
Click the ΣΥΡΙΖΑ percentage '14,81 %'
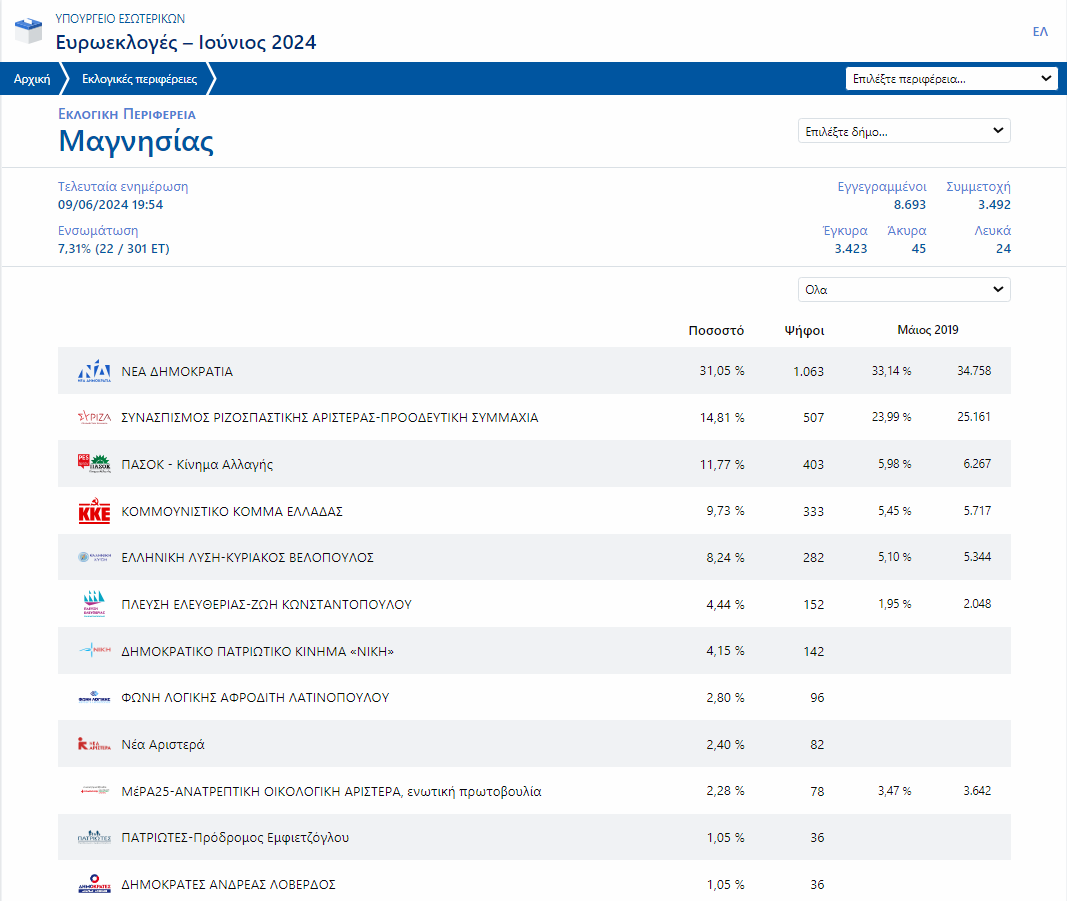pyautogui.click(x=722, y=418)
